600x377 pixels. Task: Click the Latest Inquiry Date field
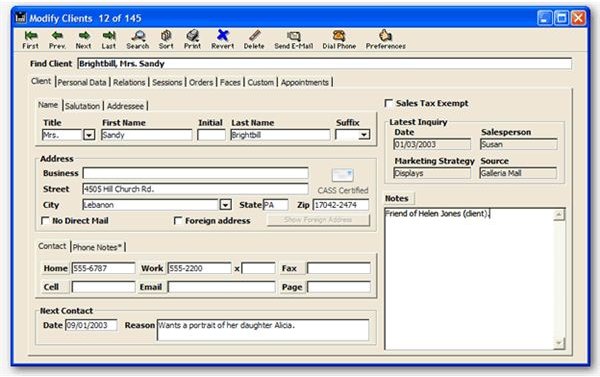[x=432, y=144]
